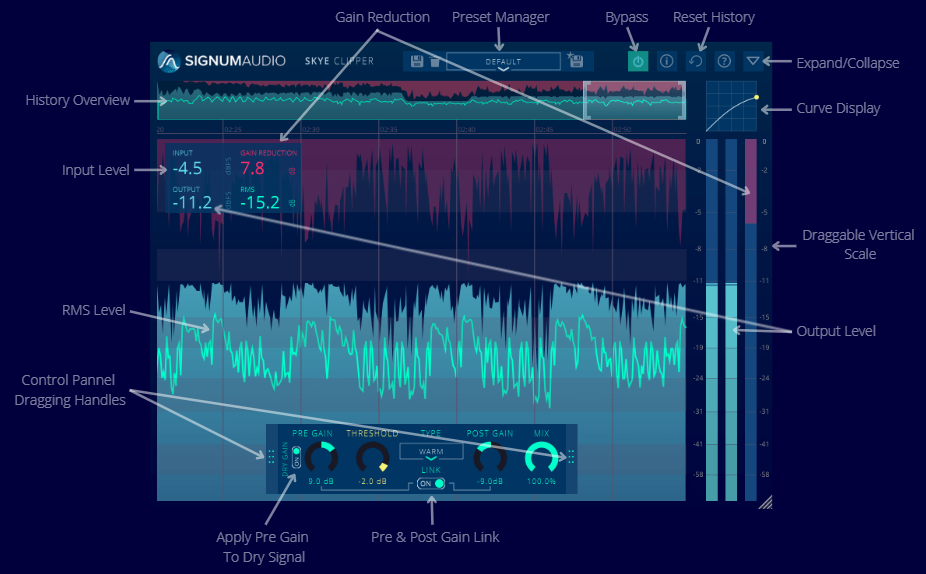Viewport: 926px width, 574px height.
Task: Open the WARM clipping type dropdown
Action: (x=431, y=452)
